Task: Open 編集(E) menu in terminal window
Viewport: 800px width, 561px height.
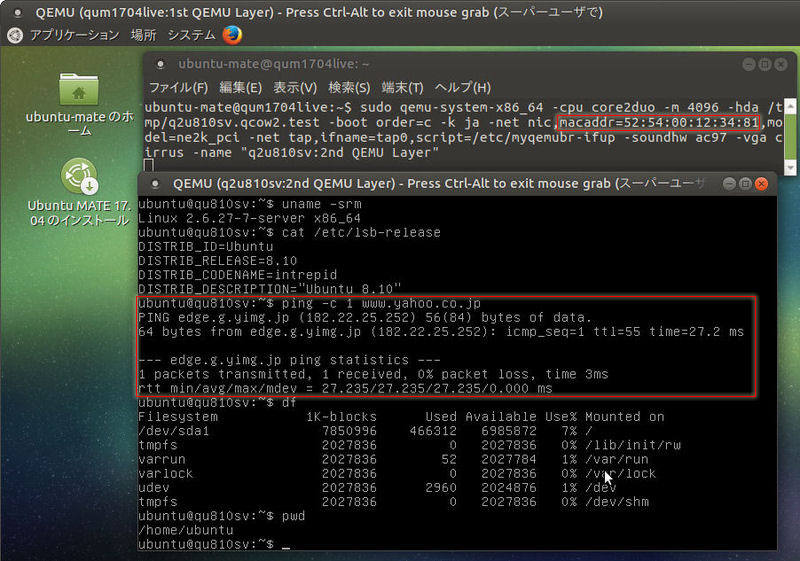Action: 240,87
